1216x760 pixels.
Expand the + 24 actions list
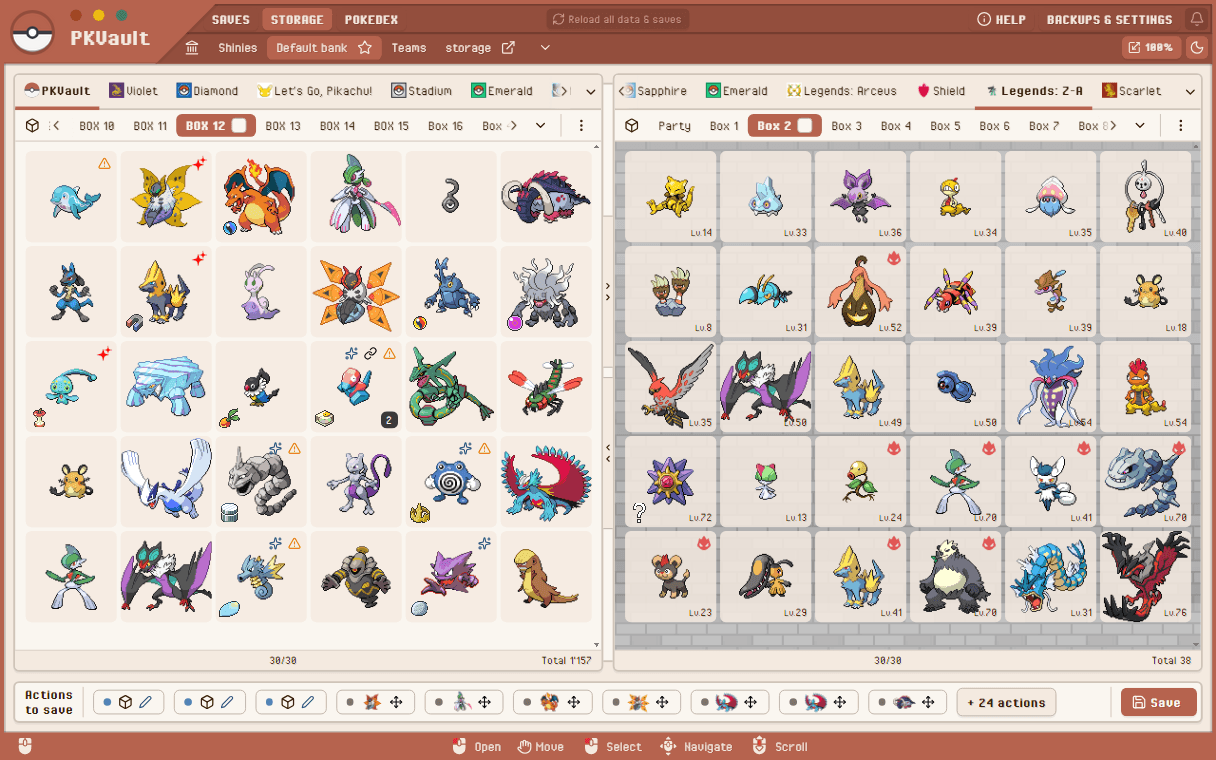point(1006,702)
